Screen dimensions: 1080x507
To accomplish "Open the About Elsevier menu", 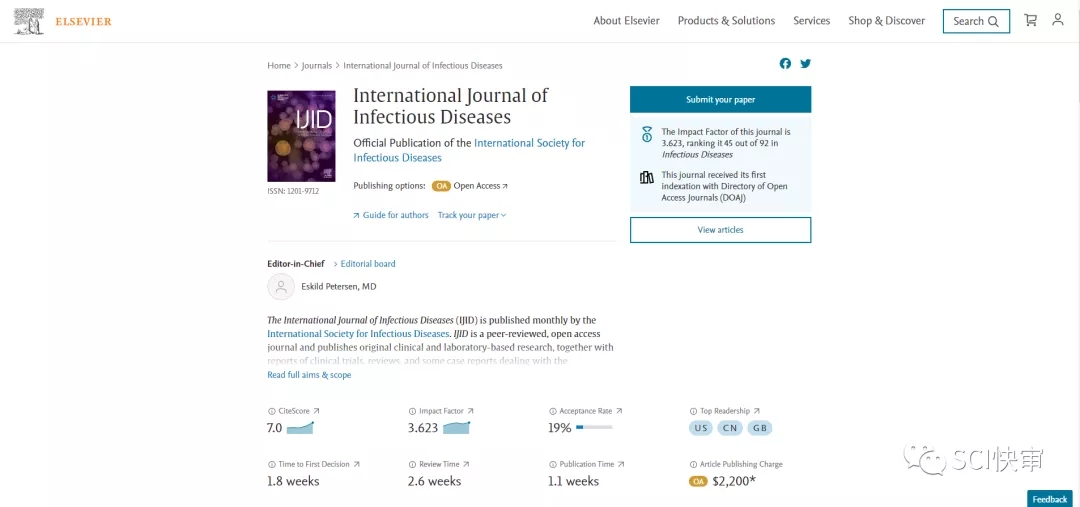I will click(626, 21).
